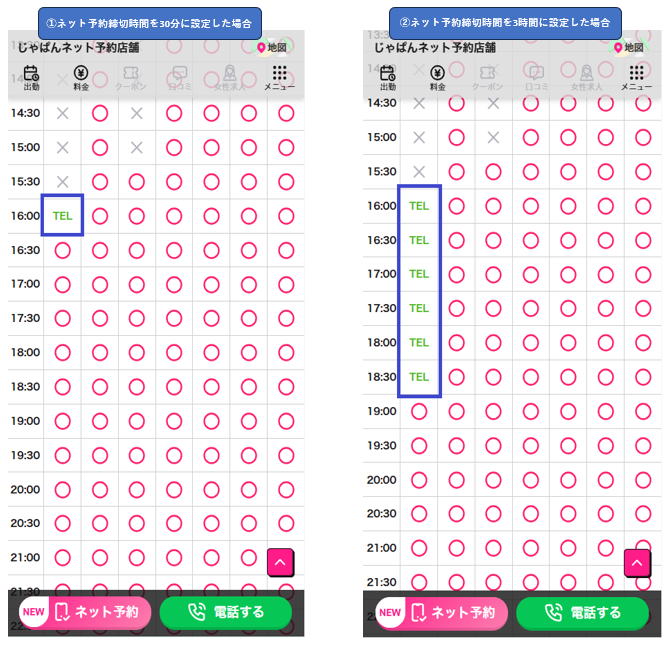Select first-column circle at 16:30 left screen
Screen dimensions: 671x646
coord(62,250)
